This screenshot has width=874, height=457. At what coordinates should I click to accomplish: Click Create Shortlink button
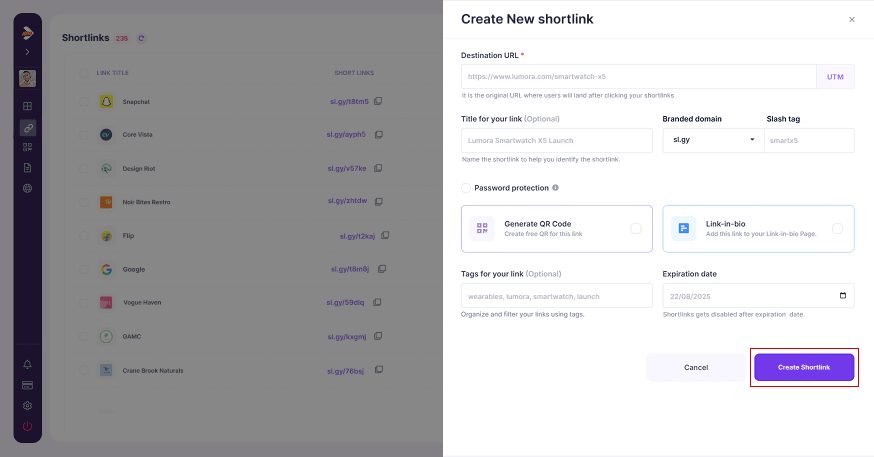804,367
